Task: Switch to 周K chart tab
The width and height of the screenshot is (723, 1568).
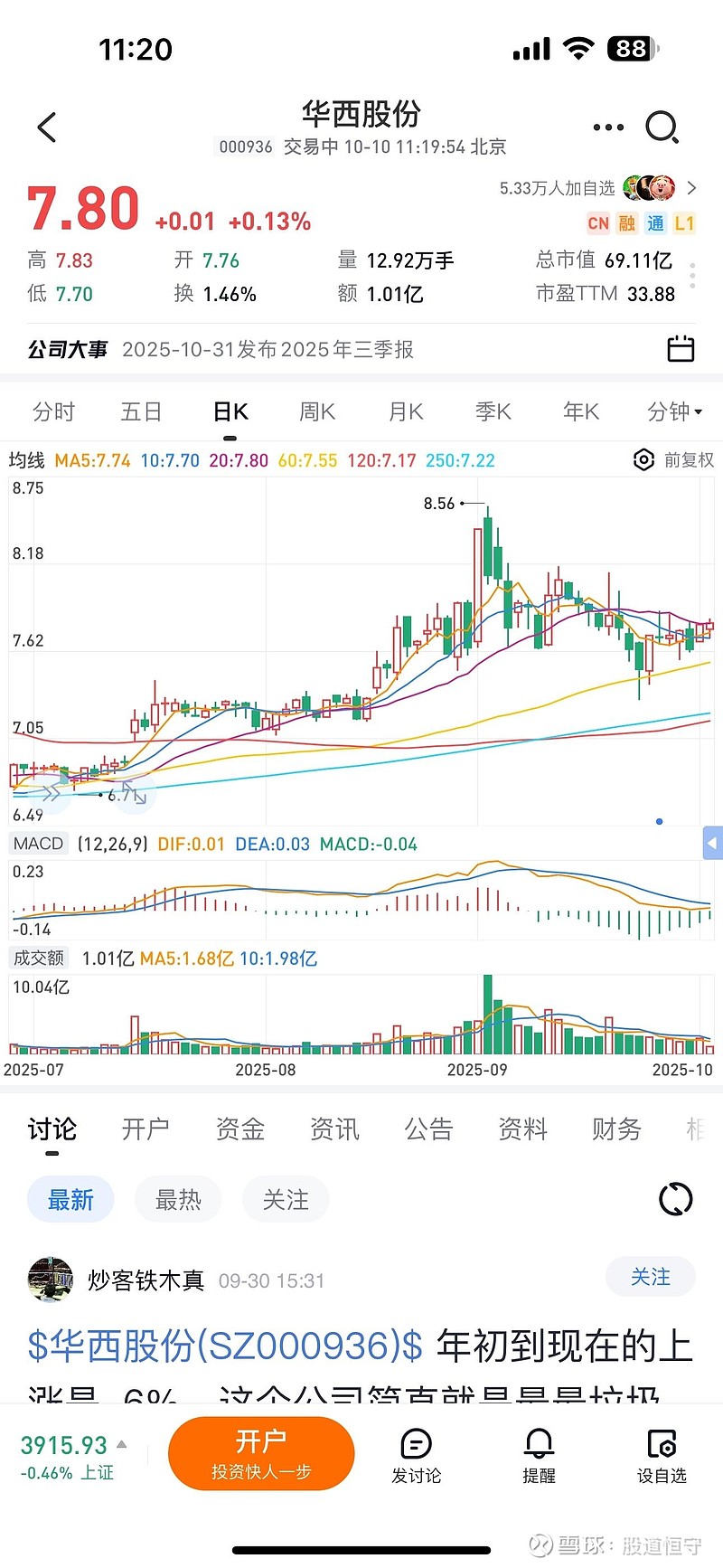Action: click(317, 412)
